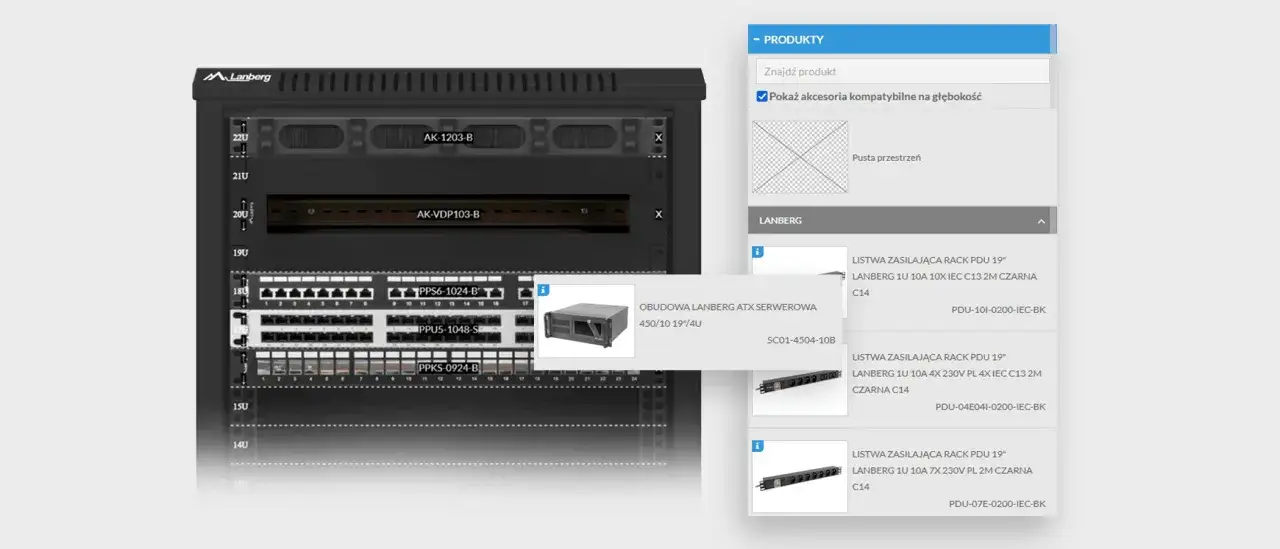The width and height of the screenshot is (1280, 549).
Task: Click the Lanberg logo on the rack top
Action: (236, 76)
